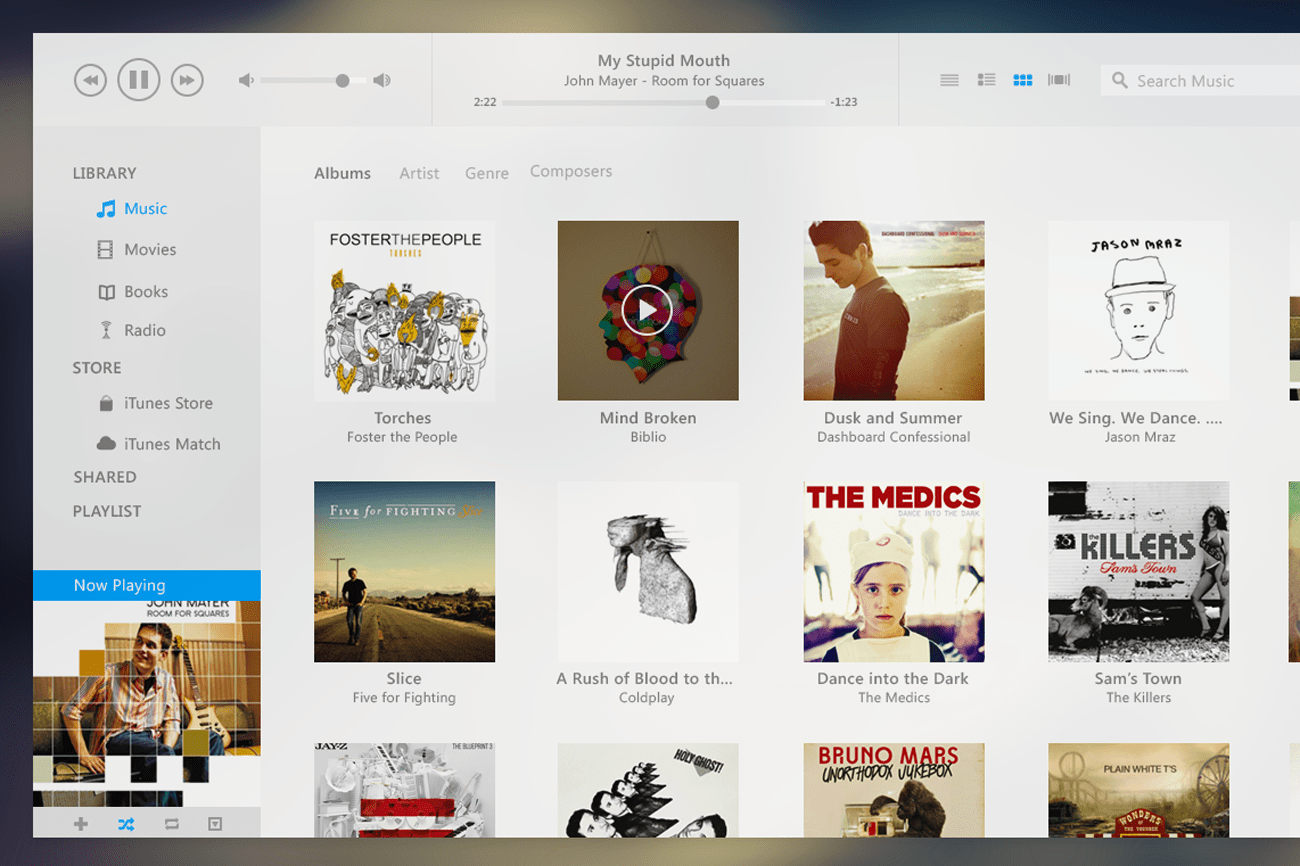Screen dimensions: 1300x866
Task: Expand the STORE section header
Action: 97,368
